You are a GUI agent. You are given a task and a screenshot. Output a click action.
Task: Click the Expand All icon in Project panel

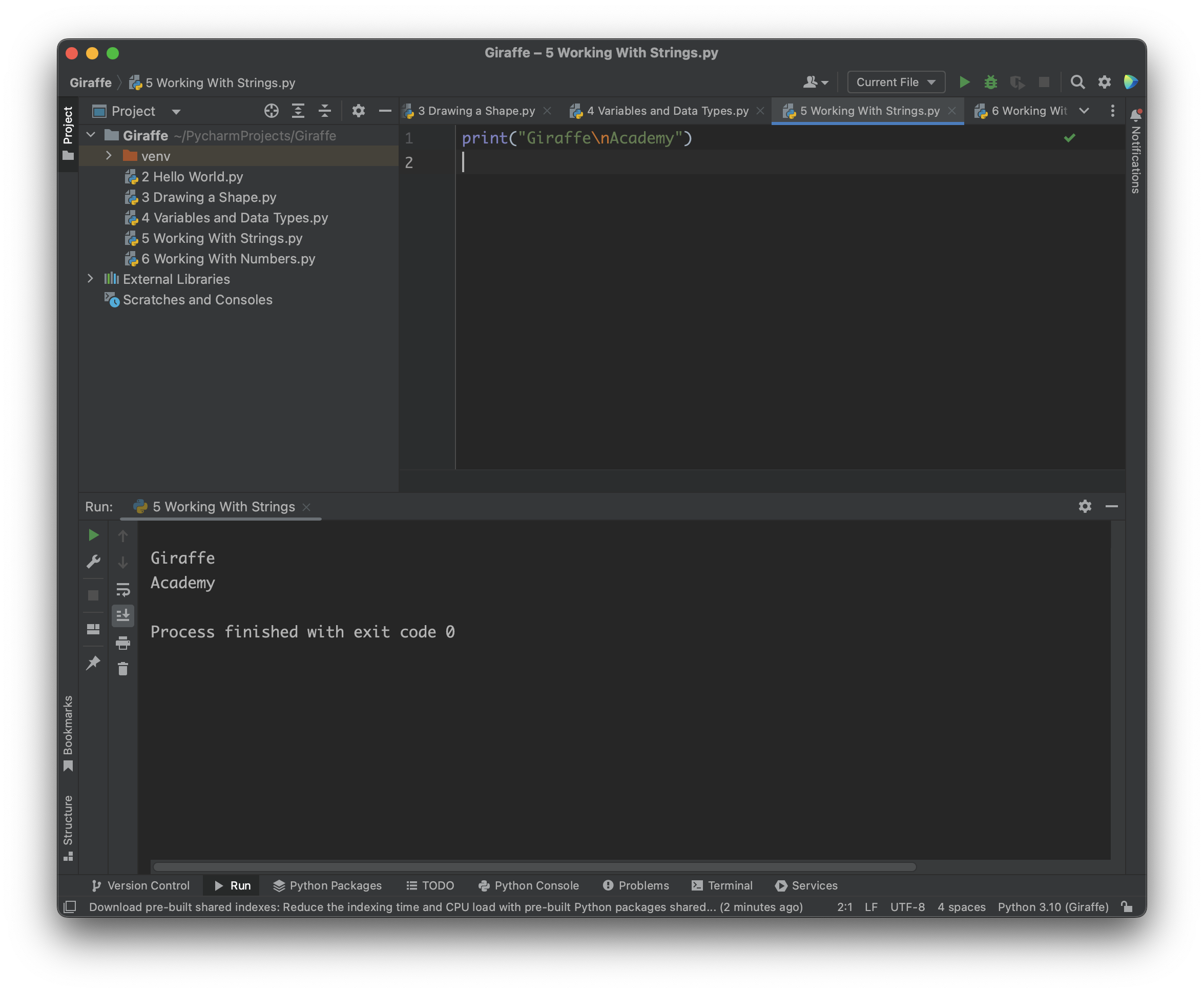click(x=298, y=111)
